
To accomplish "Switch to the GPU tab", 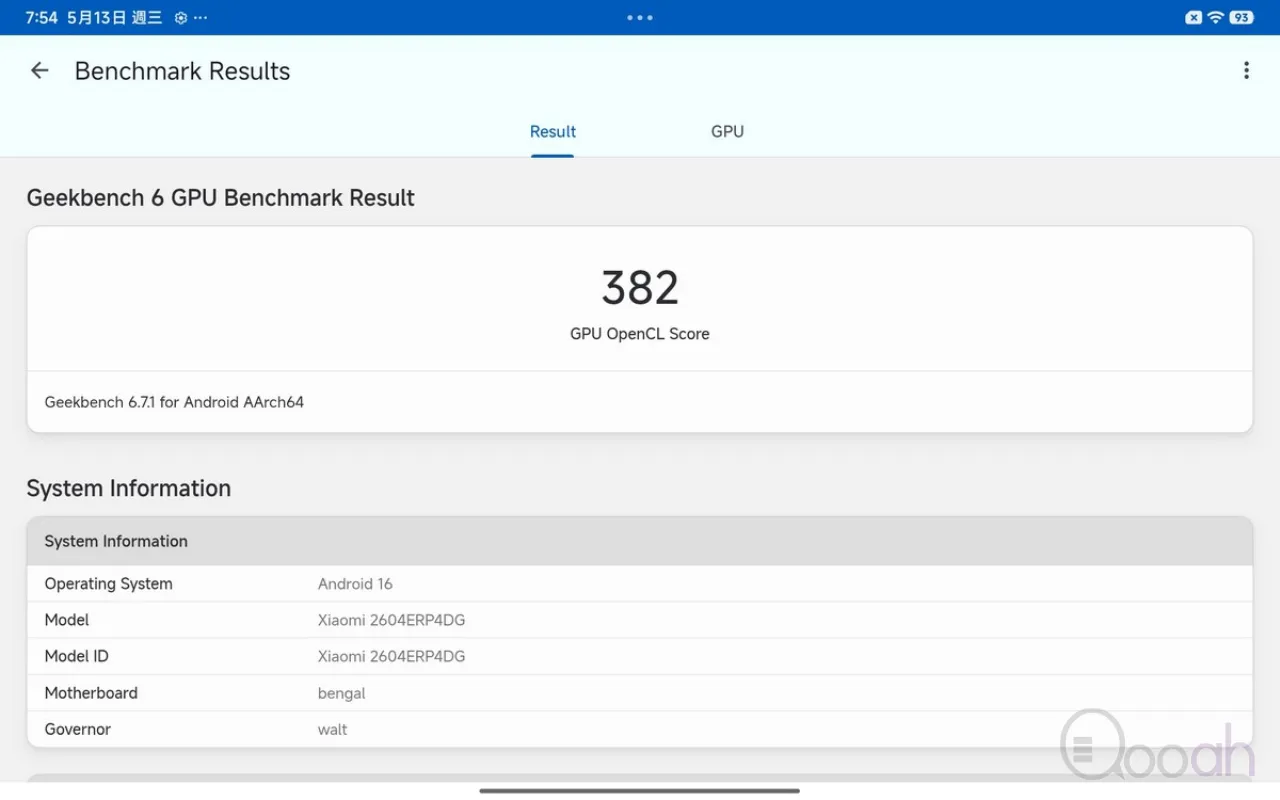I will [x=727, y=131].
